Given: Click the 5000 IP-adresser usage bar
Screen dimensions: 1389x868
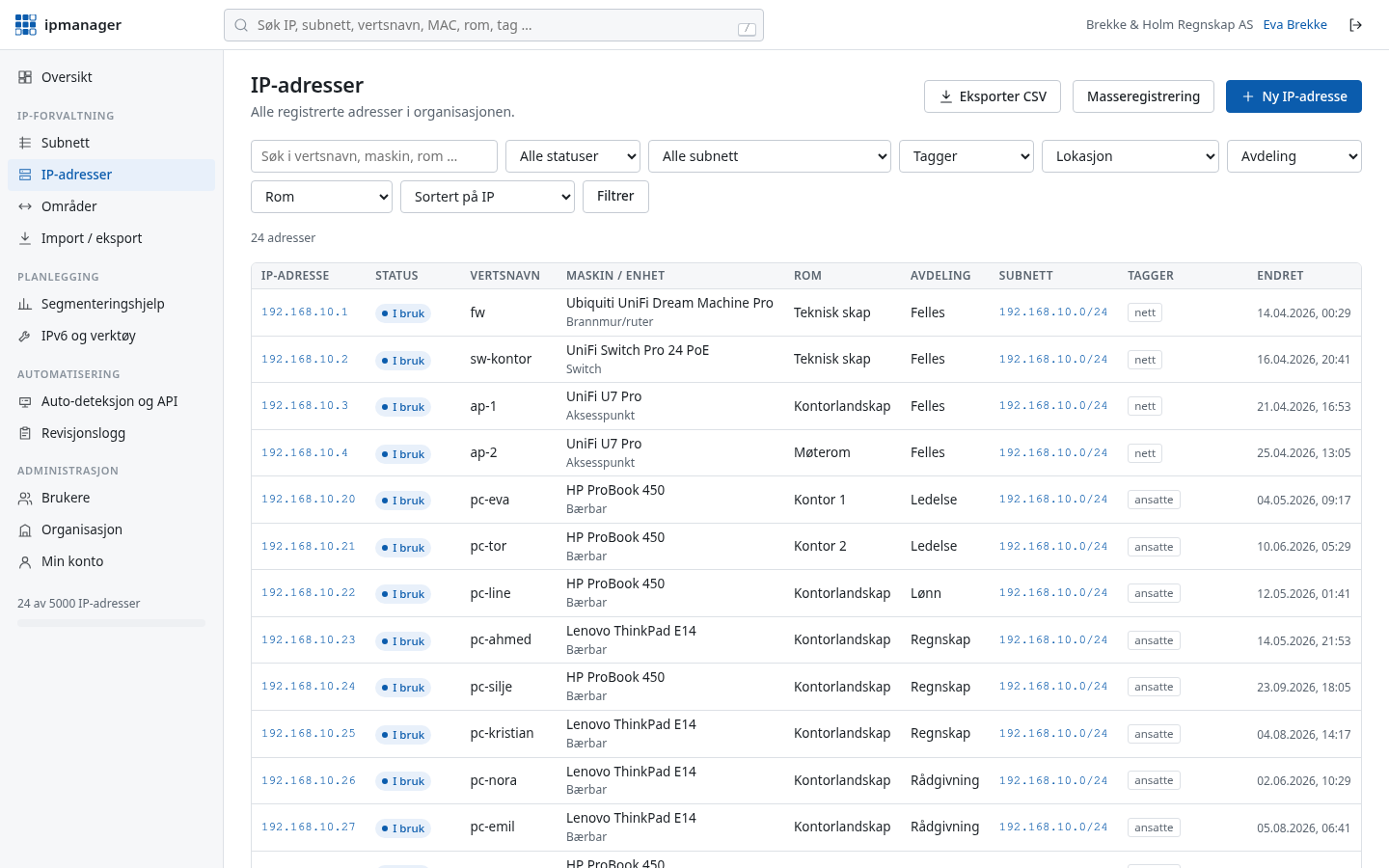Looking at the screenshot, I should click(x=111, y=623).
